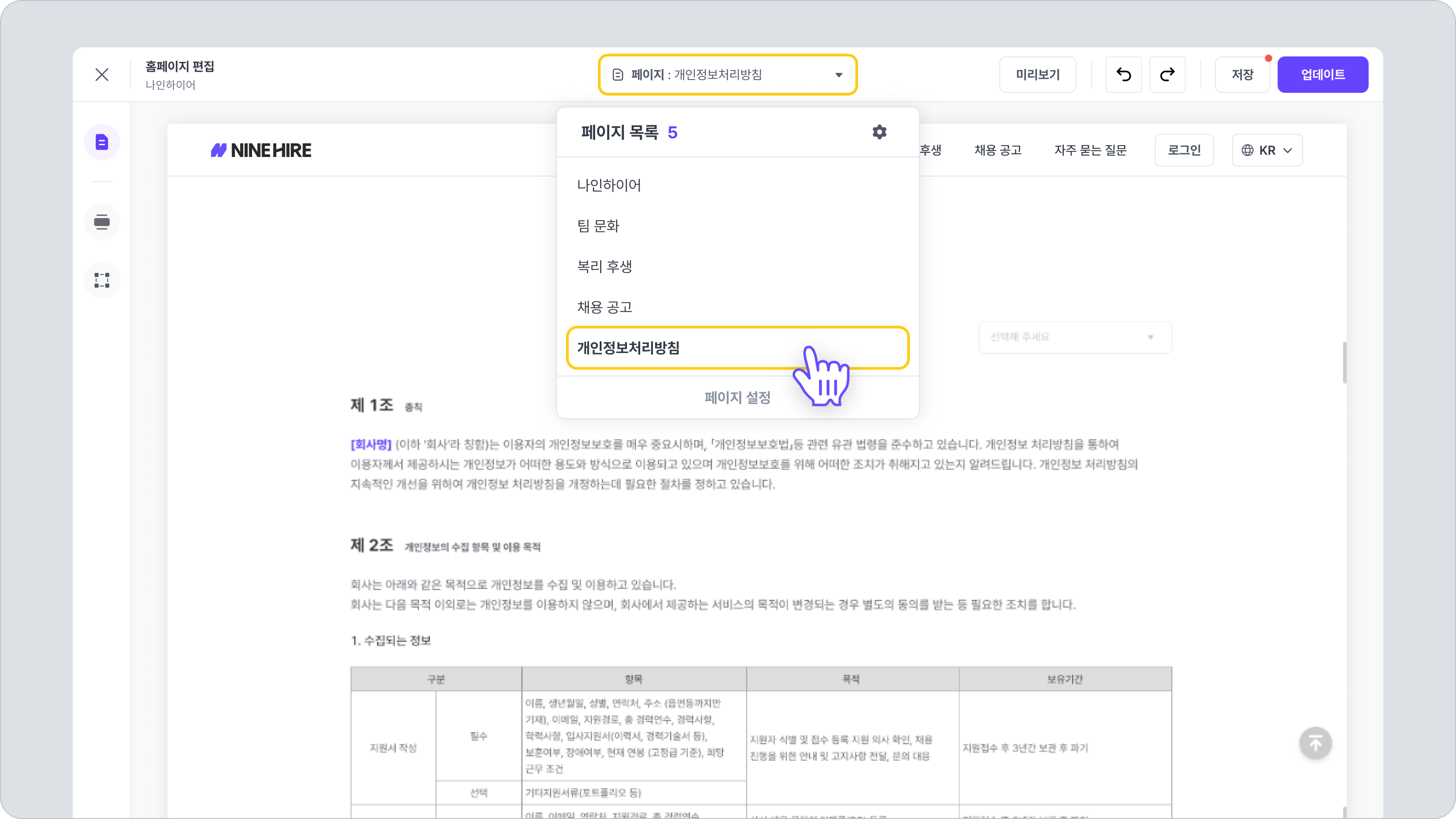Click the page list settings gear icon
The height and width of the screenshot is (819, 1456).
[x=879, y=132]
